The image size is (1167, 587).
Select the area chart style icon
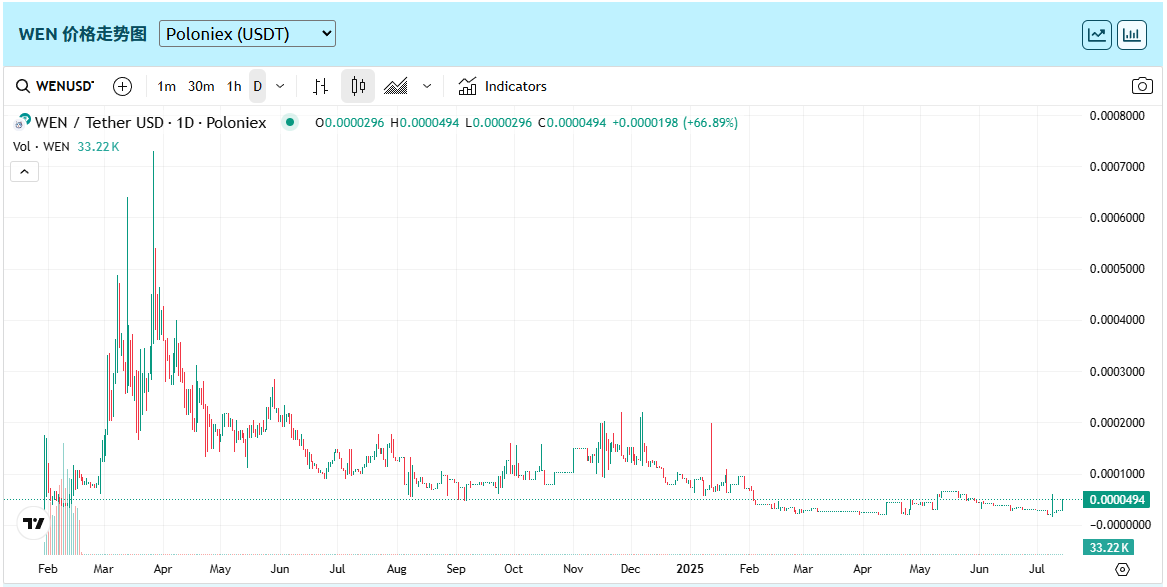[395, 86]
